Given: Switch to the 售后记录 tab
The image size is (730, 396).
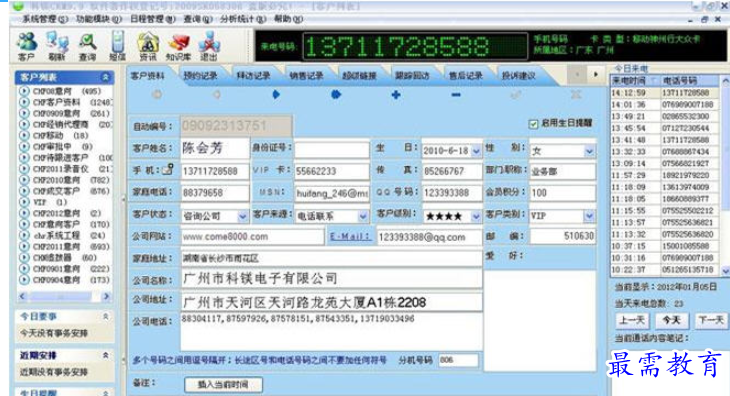Looking at the screenshot, I should (465, 75).
